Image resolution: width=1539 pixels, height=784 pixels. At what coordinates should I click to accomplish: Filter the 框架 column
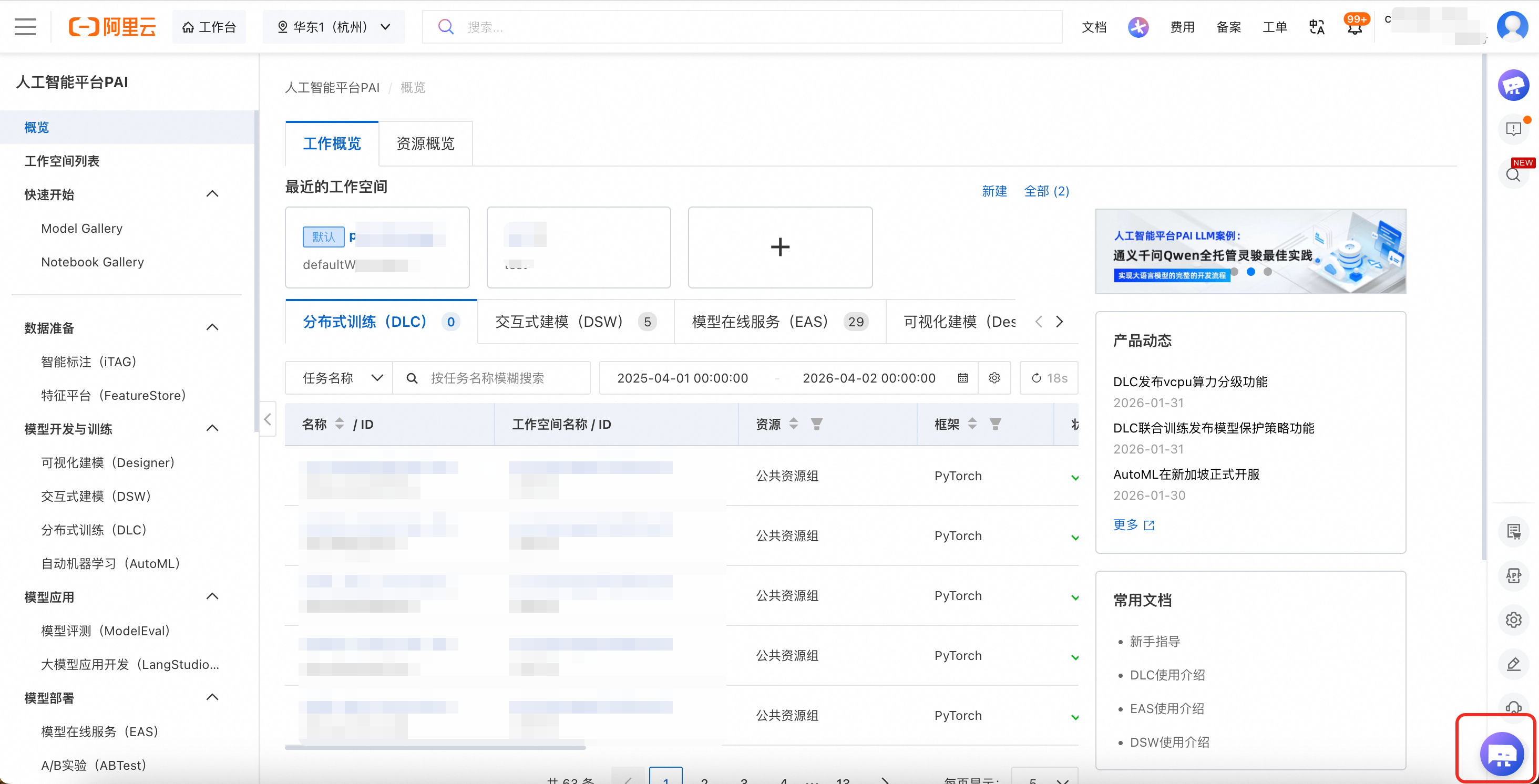coord(996,424)
